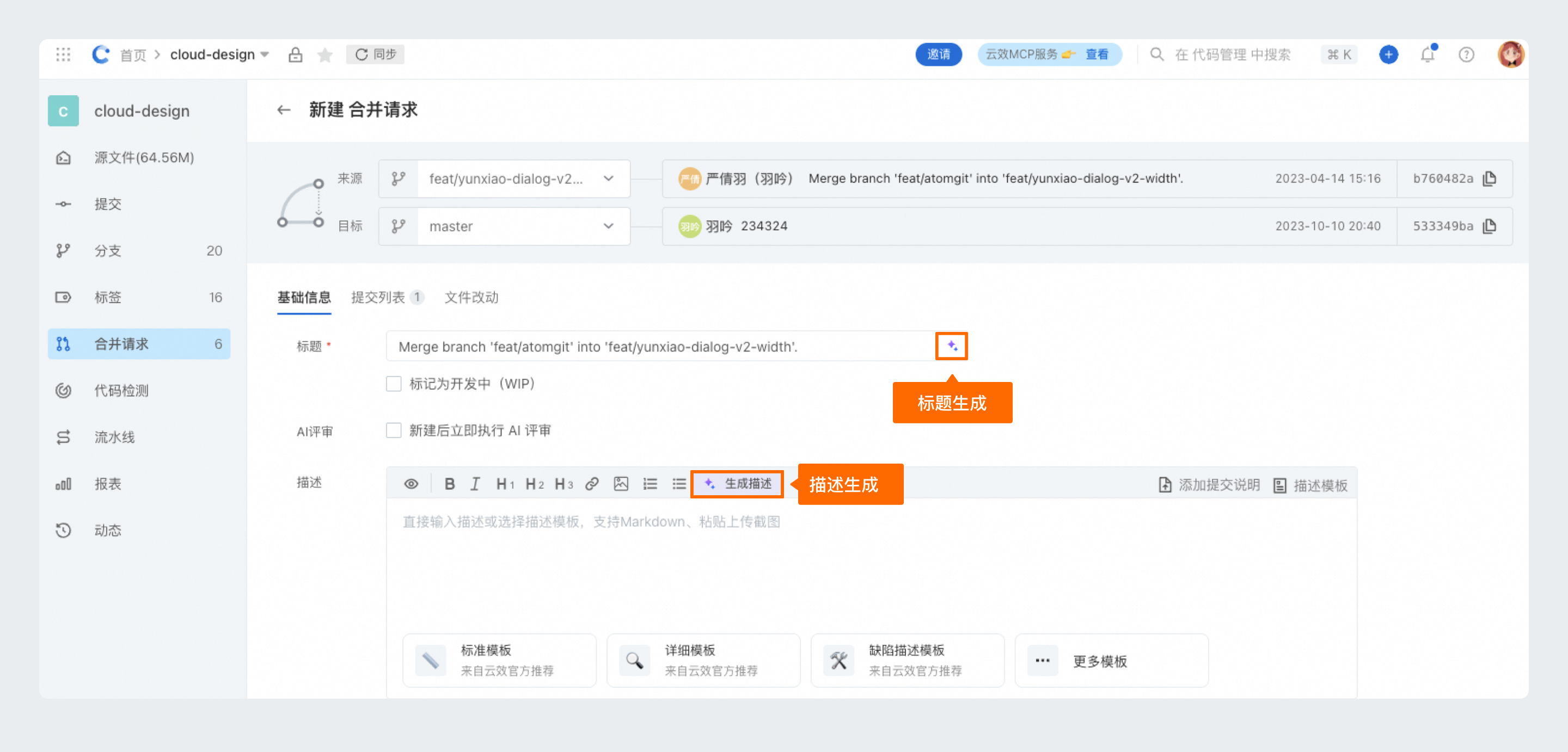Image resolution: width=1568 pixels, height=752 pixels.
Task: Insert an unordered list
Action: pos(679,484)
